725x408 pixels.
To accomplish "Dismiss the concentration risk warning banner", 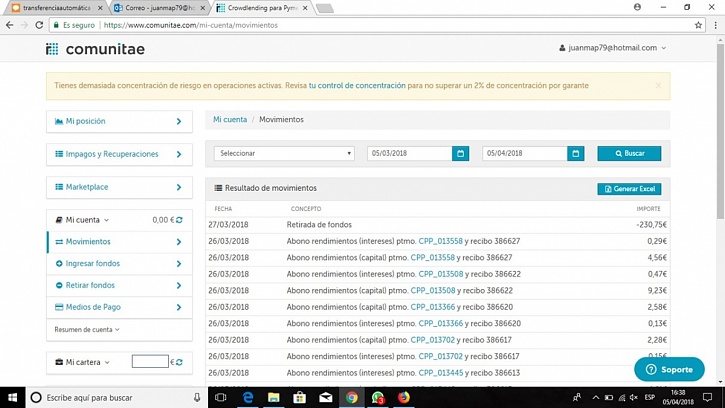I will (658, 86).
